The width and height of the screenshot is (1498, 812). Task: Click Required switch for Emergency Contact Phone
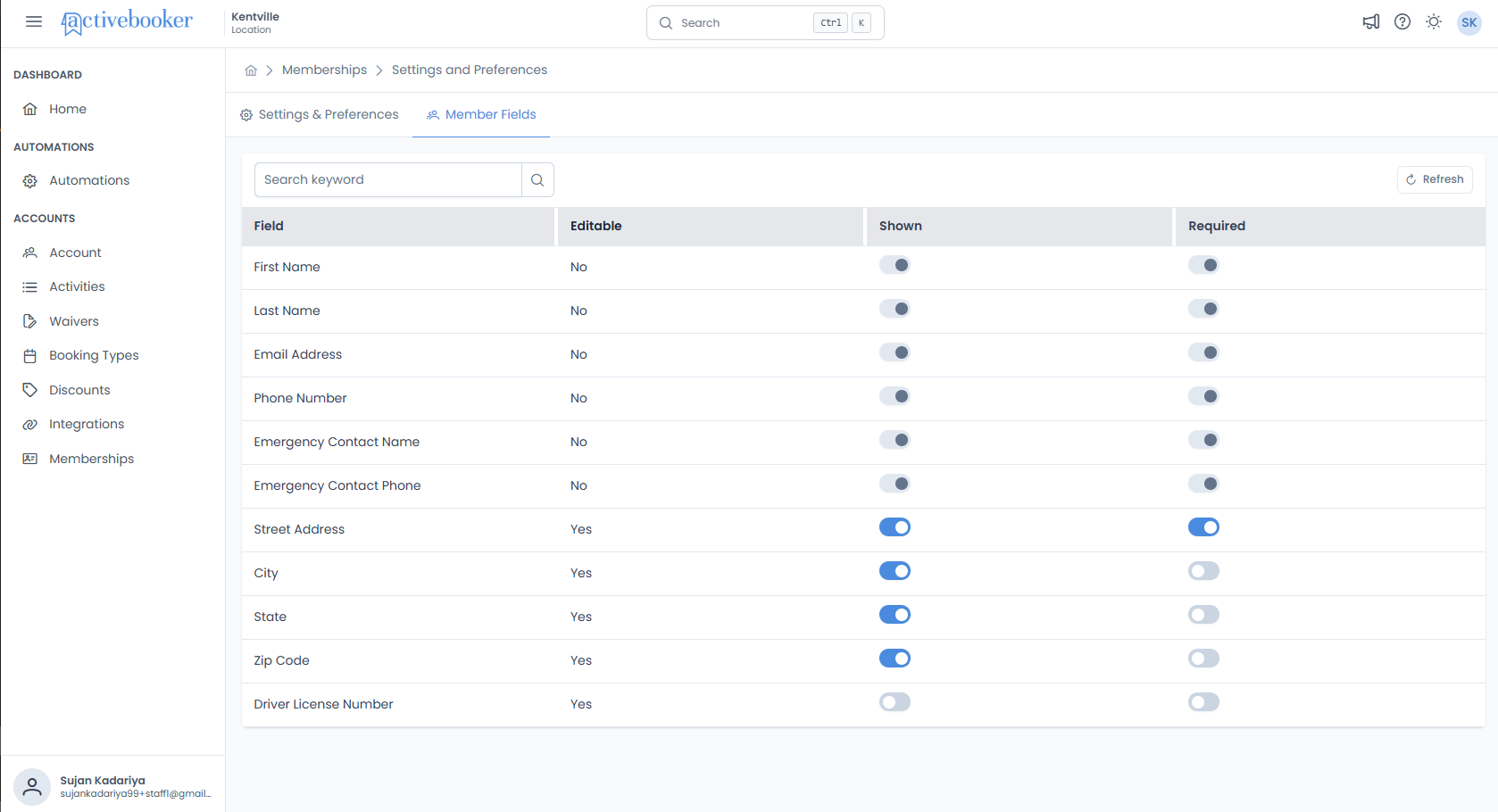click(x=1203, y=484)
